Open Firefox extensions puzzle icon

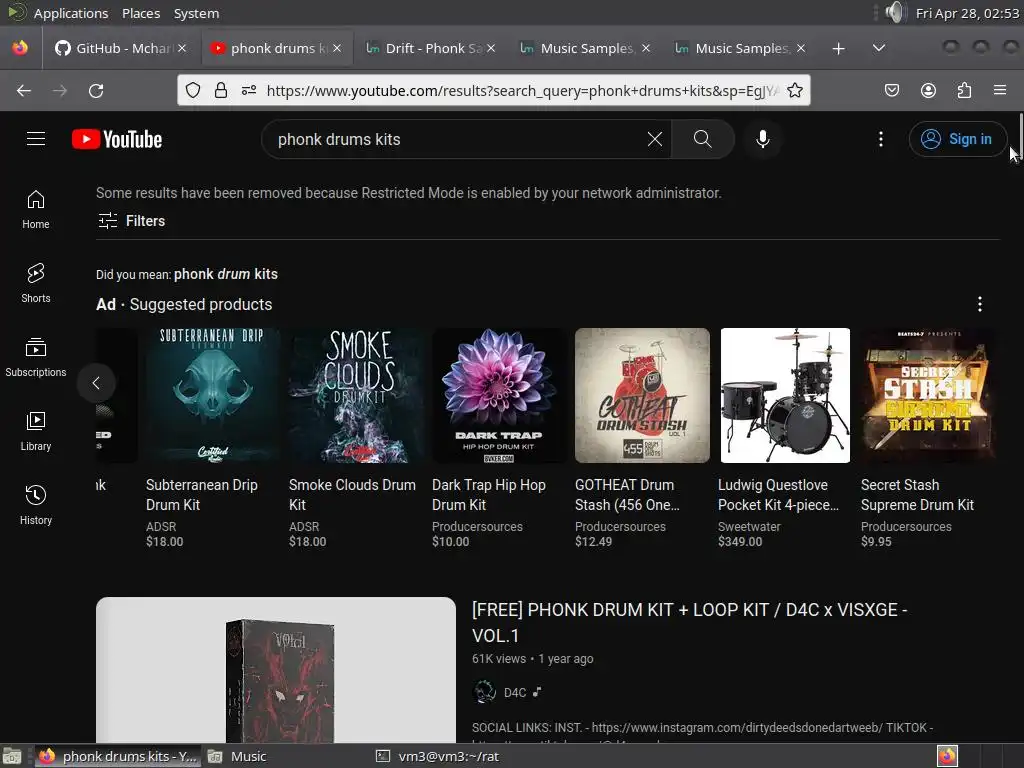[x=964, y=90]
